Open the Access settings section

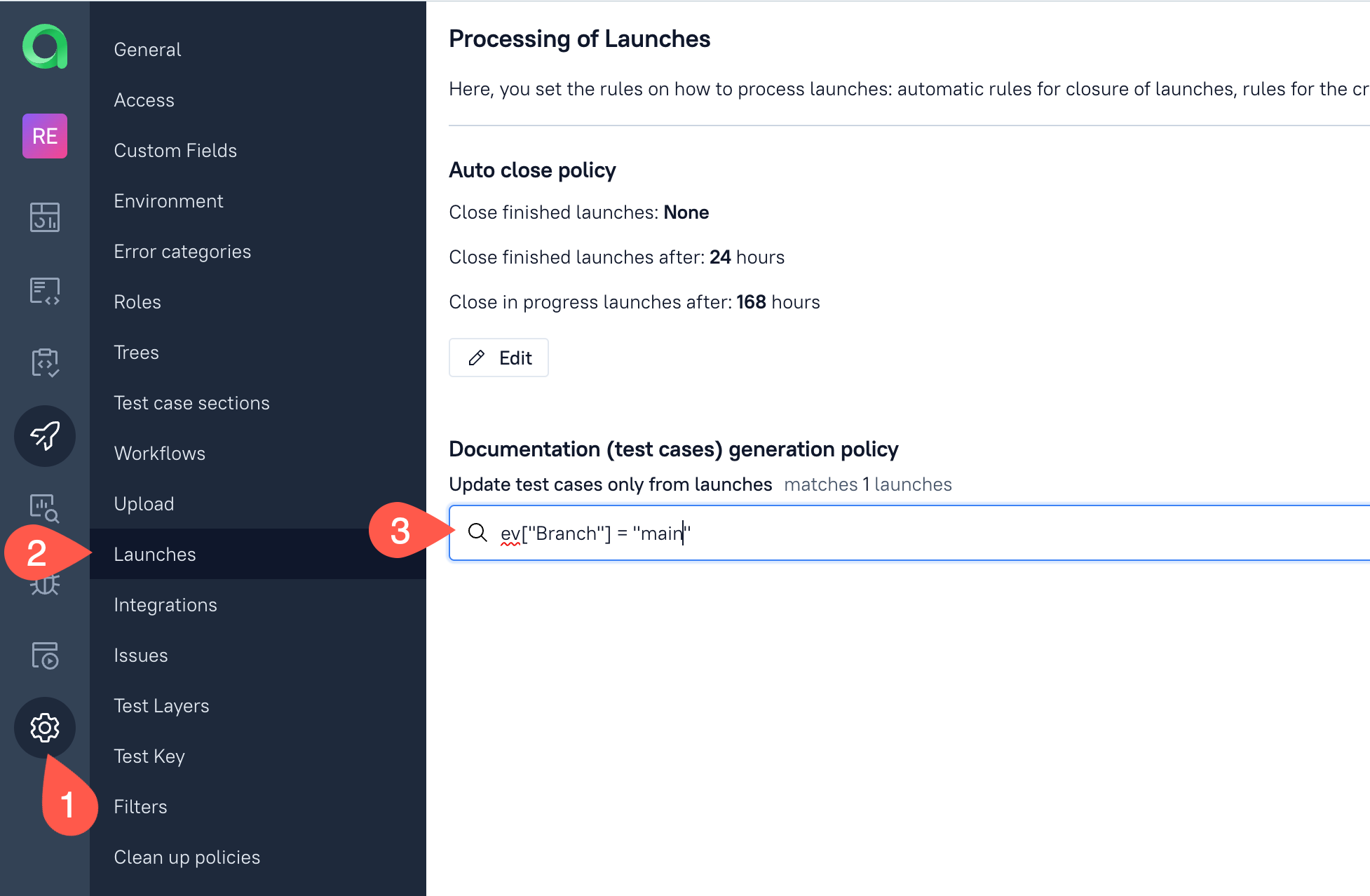(144, 100)
